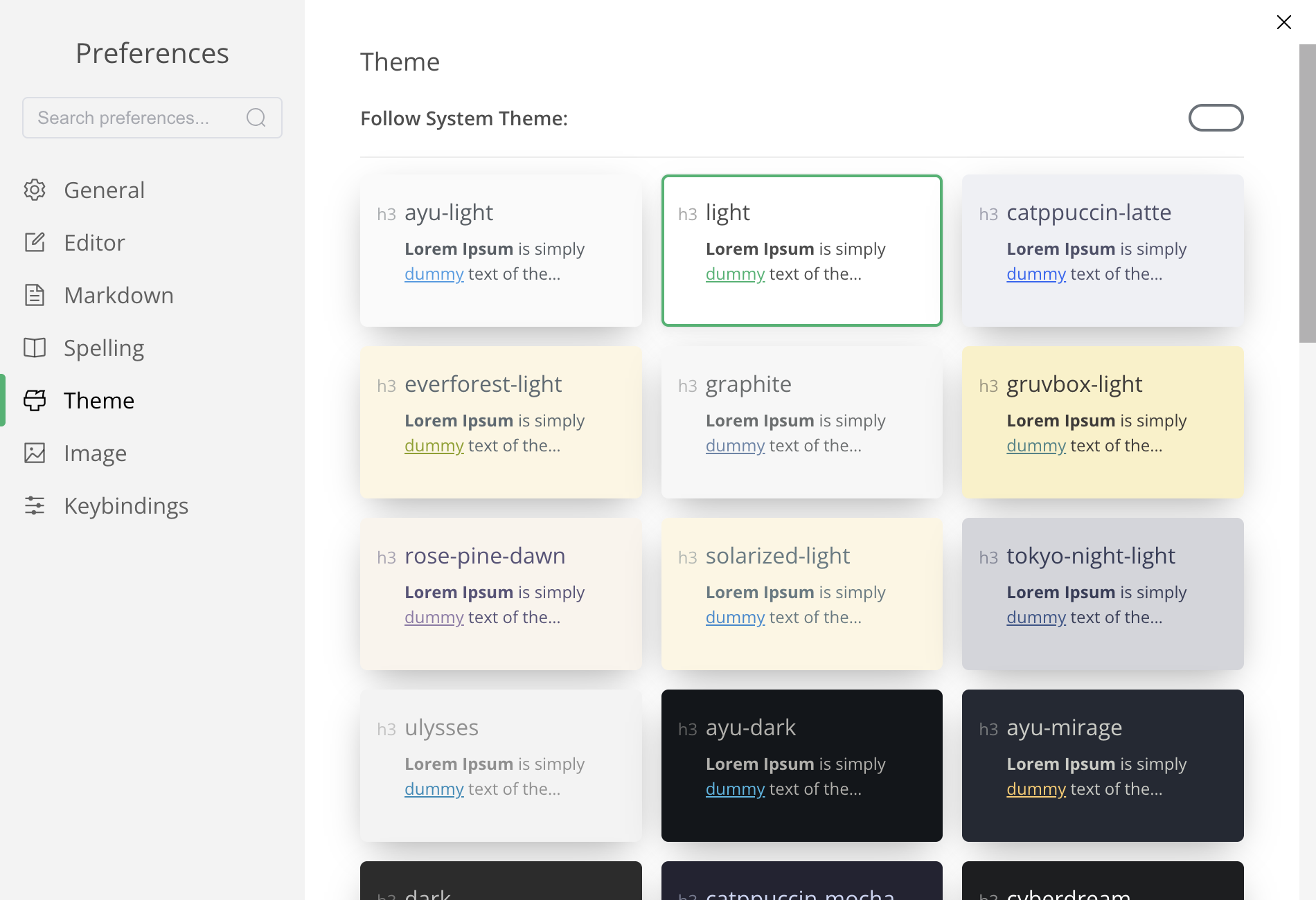Click the Theme paint roller icon

pyautogui.click(x=35, y=400)
